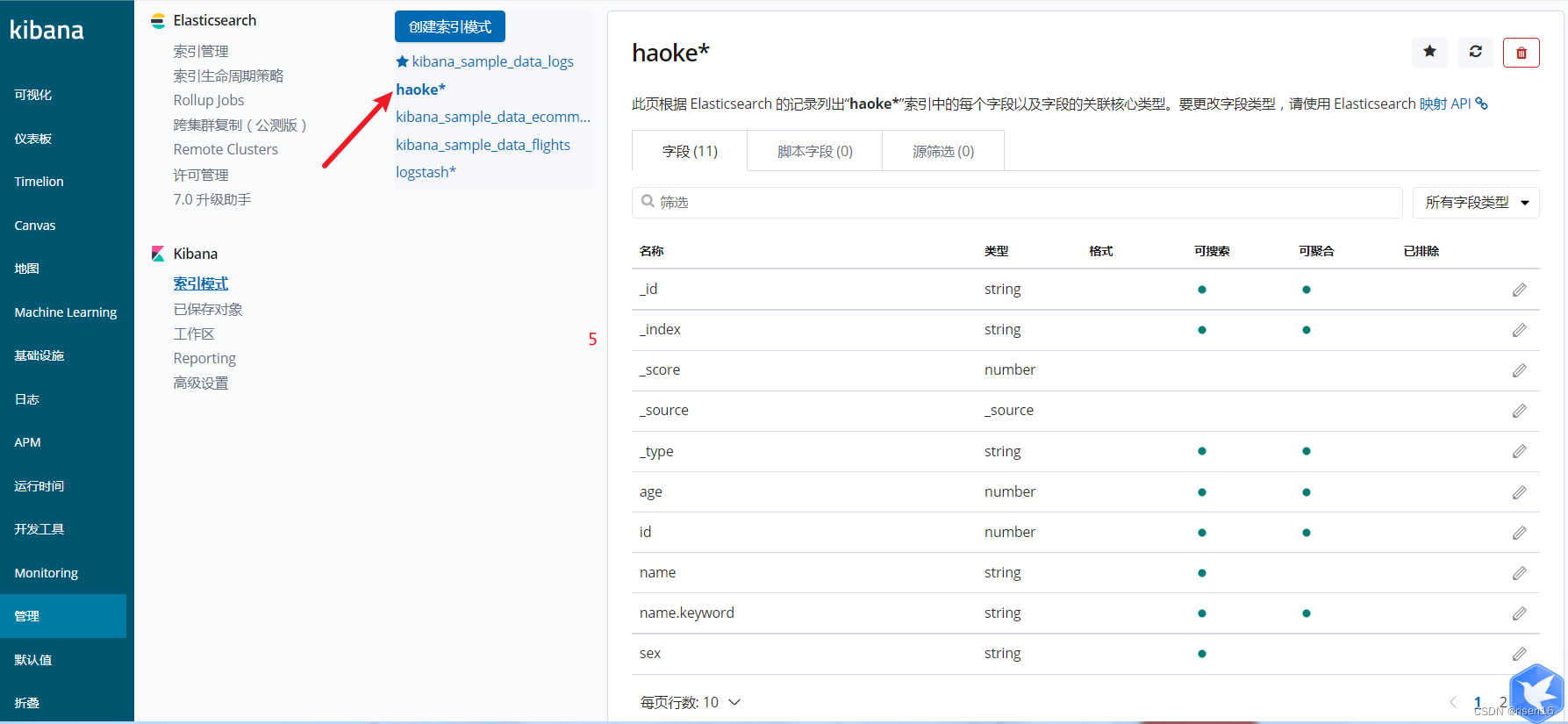Image resolution: width=1568 pixels, height=724 pixels.
Task: Select kibana_sample_data_ecommerce index pattern
Action: [493, 117]
